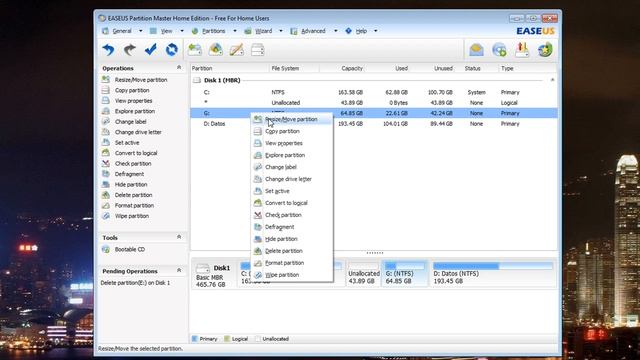The width and height of the screenshot is (640, 360).
Task: Click View properties in Operations sidebar
Action: [x=133, y=101]
